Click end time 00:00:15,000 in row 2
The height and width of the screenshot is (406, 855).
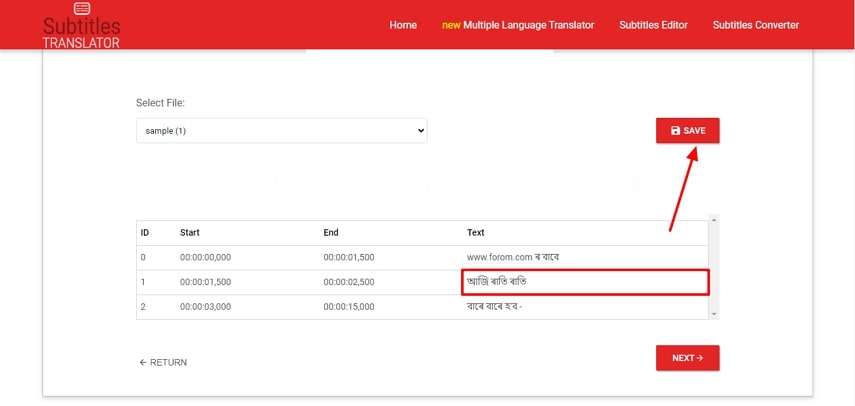[349, 307]
